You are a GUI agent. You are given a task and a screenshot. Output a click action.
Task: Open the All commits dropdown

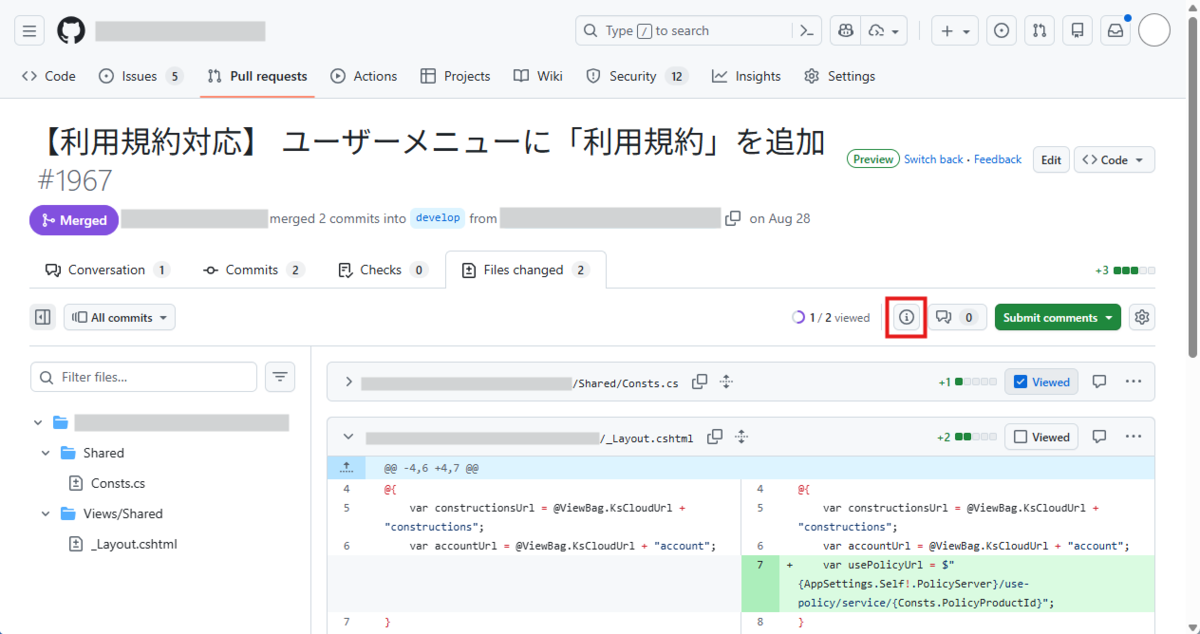click(x=119, y=317)
